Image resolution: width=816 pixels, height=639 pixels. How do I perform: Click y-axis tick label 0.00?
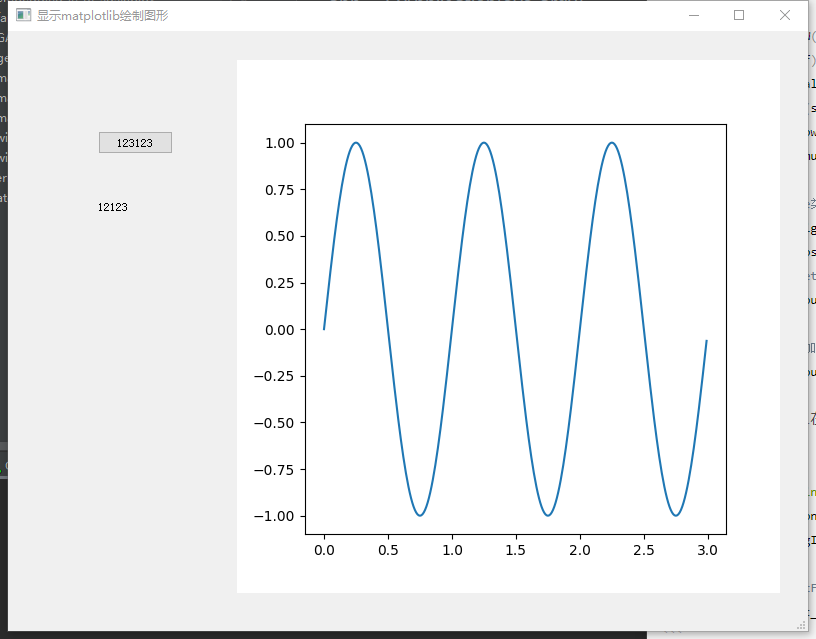pos(279,330)
